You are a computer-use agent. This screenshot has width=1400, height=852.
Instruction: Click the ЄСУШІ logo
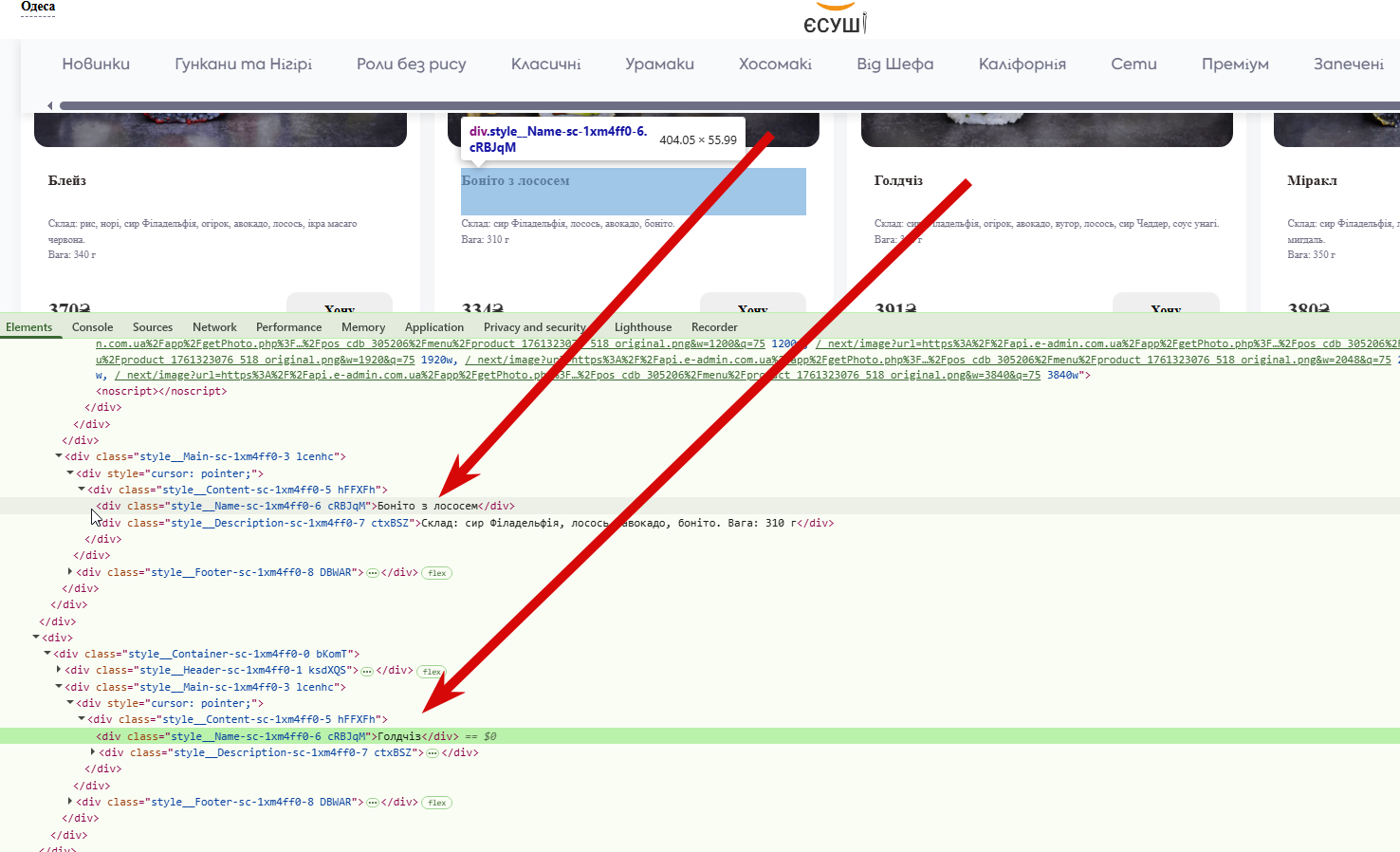pyautogui.click(x=836, y=18)
